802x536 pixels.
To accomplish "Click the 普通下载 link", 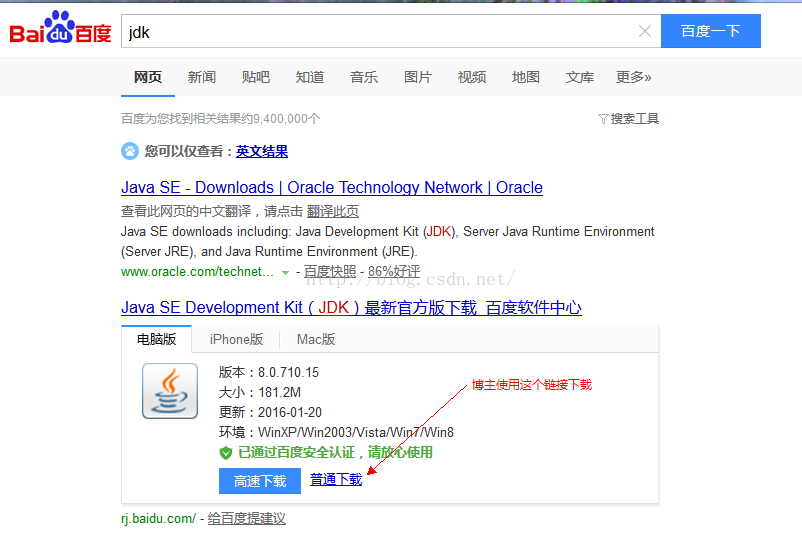I will click(x=336, y=479).
